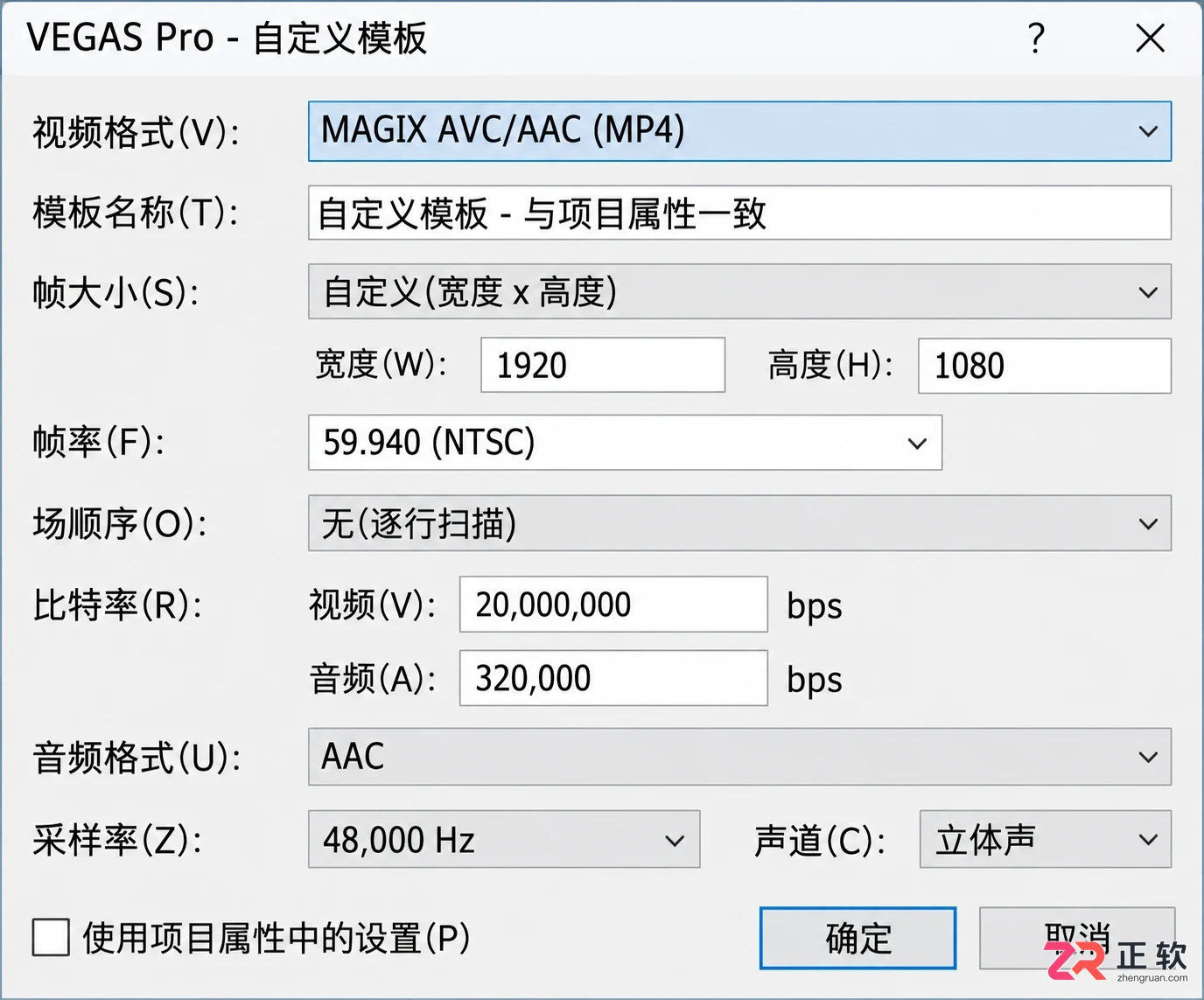Open the 帧率 combo box showing 59.940 (NTSC)
The image size is (1204, 1000).
coord(625,443)
